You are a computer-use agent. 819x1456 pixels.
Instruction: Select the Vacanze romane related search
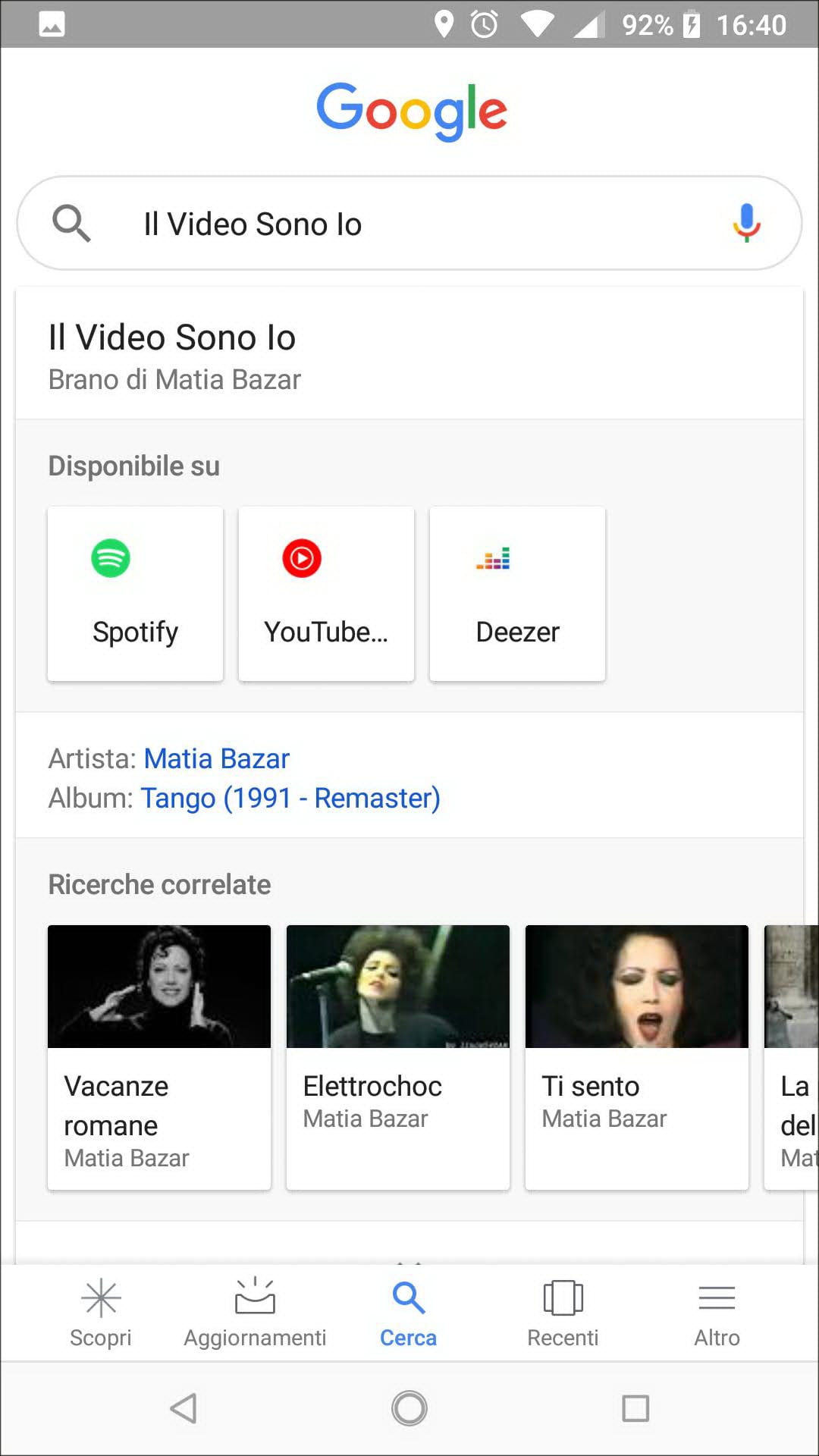click(x=159, y=1057)
